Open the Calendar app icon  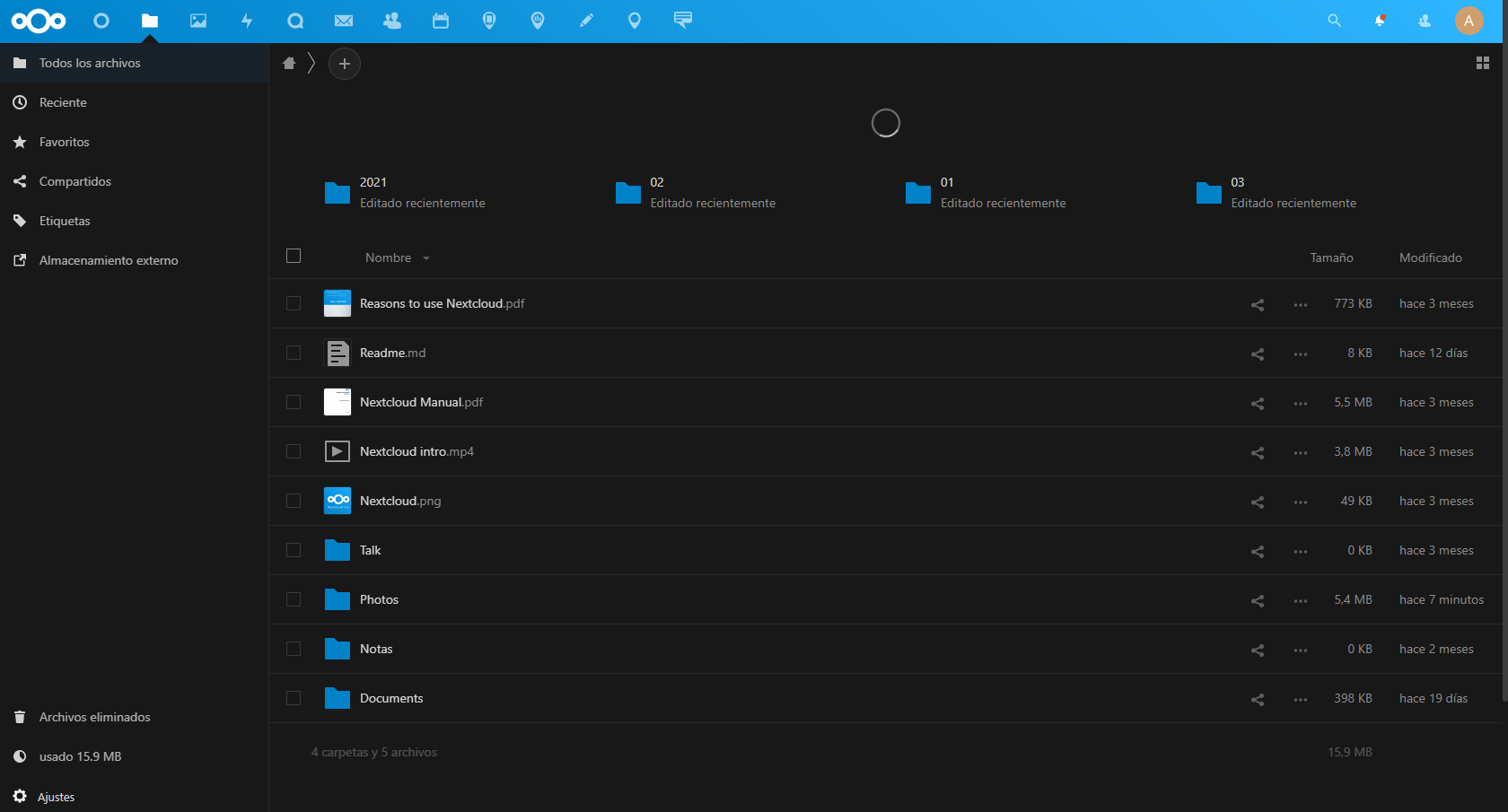pyautogui.click(x=441, y=21)
